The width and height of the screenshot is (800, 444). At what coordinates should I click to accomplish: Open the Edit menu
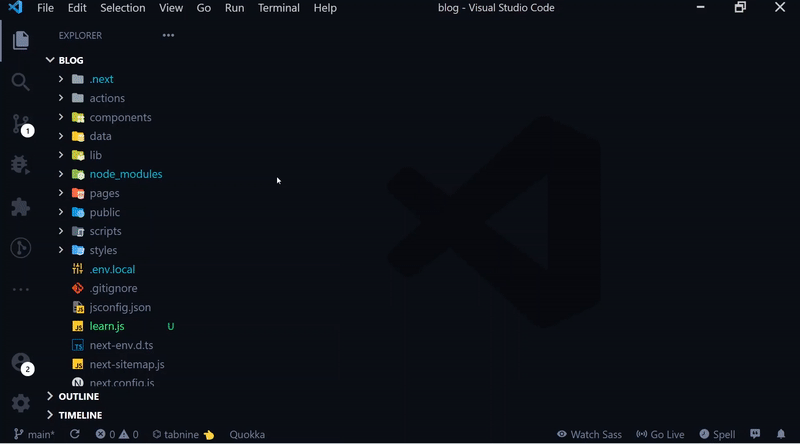click(x=77, y=8)
